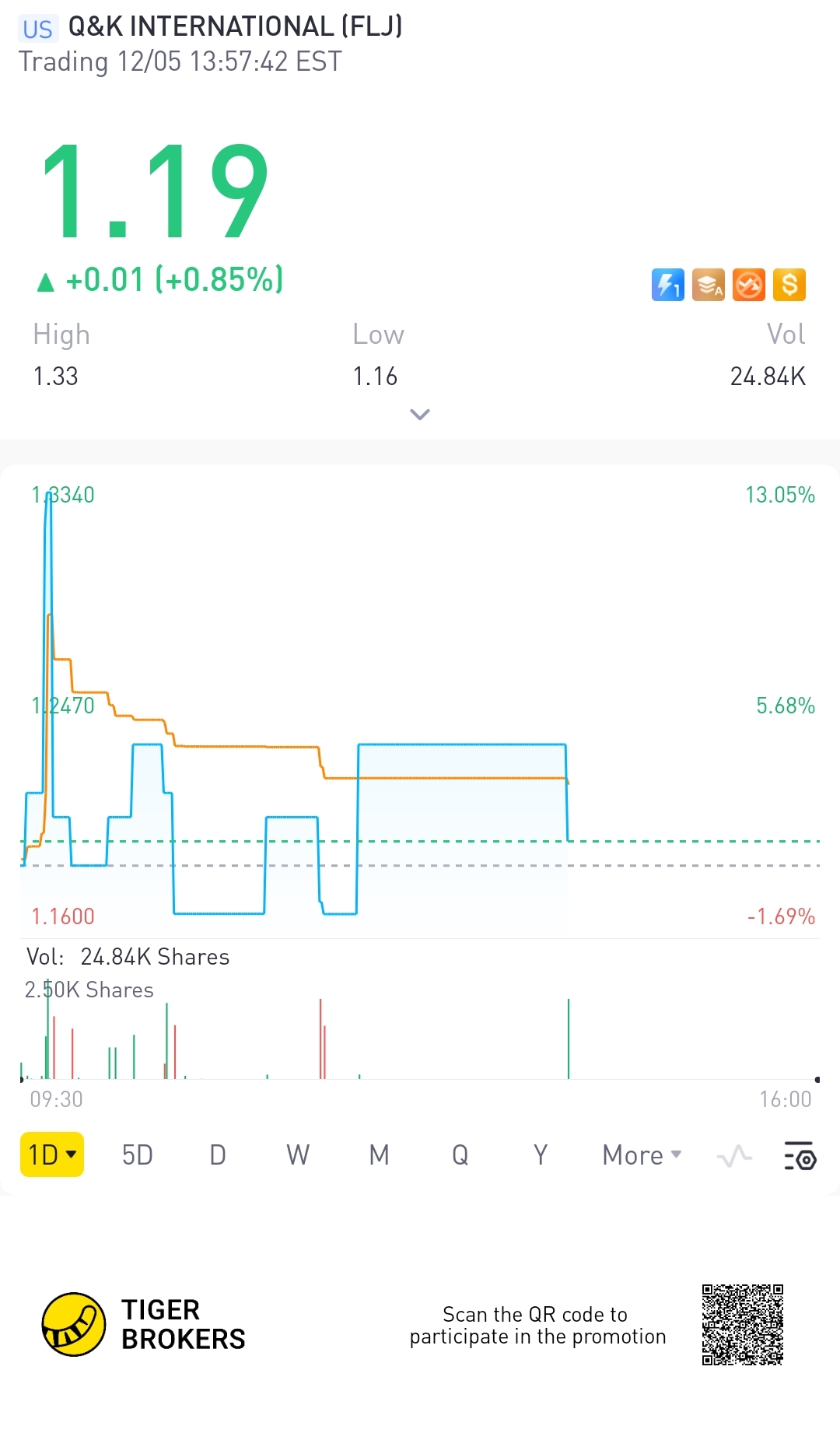Tap the 1.19 current price
Image resolution: width=840 pixels, height=1454 pixels.
155,191
